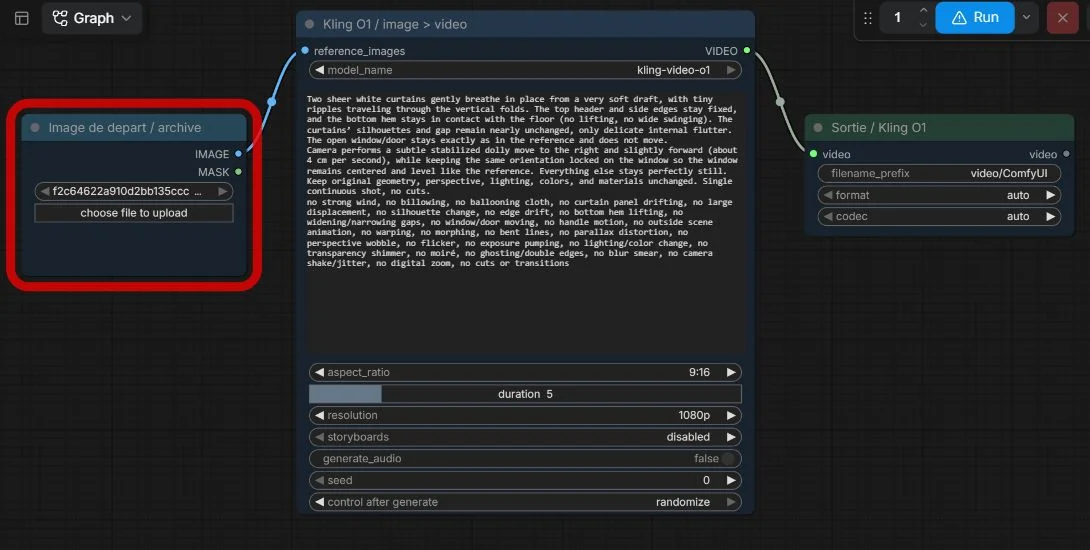The width and height of the screenshot is (1090, 550).
Task: Select next aspect_ratio value
Action: point(731,373)
